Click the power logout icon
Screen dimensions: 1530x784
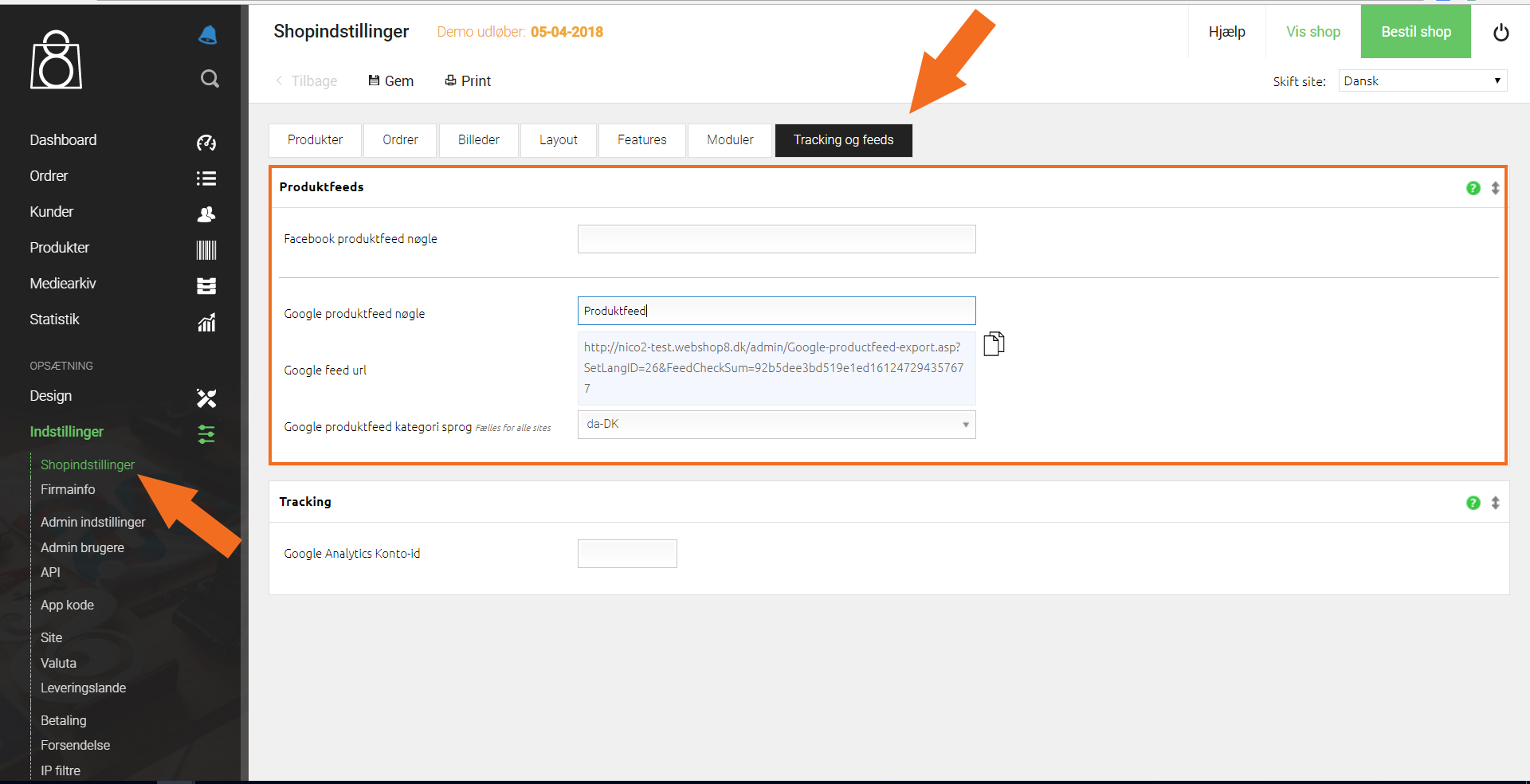point(1501,33)
